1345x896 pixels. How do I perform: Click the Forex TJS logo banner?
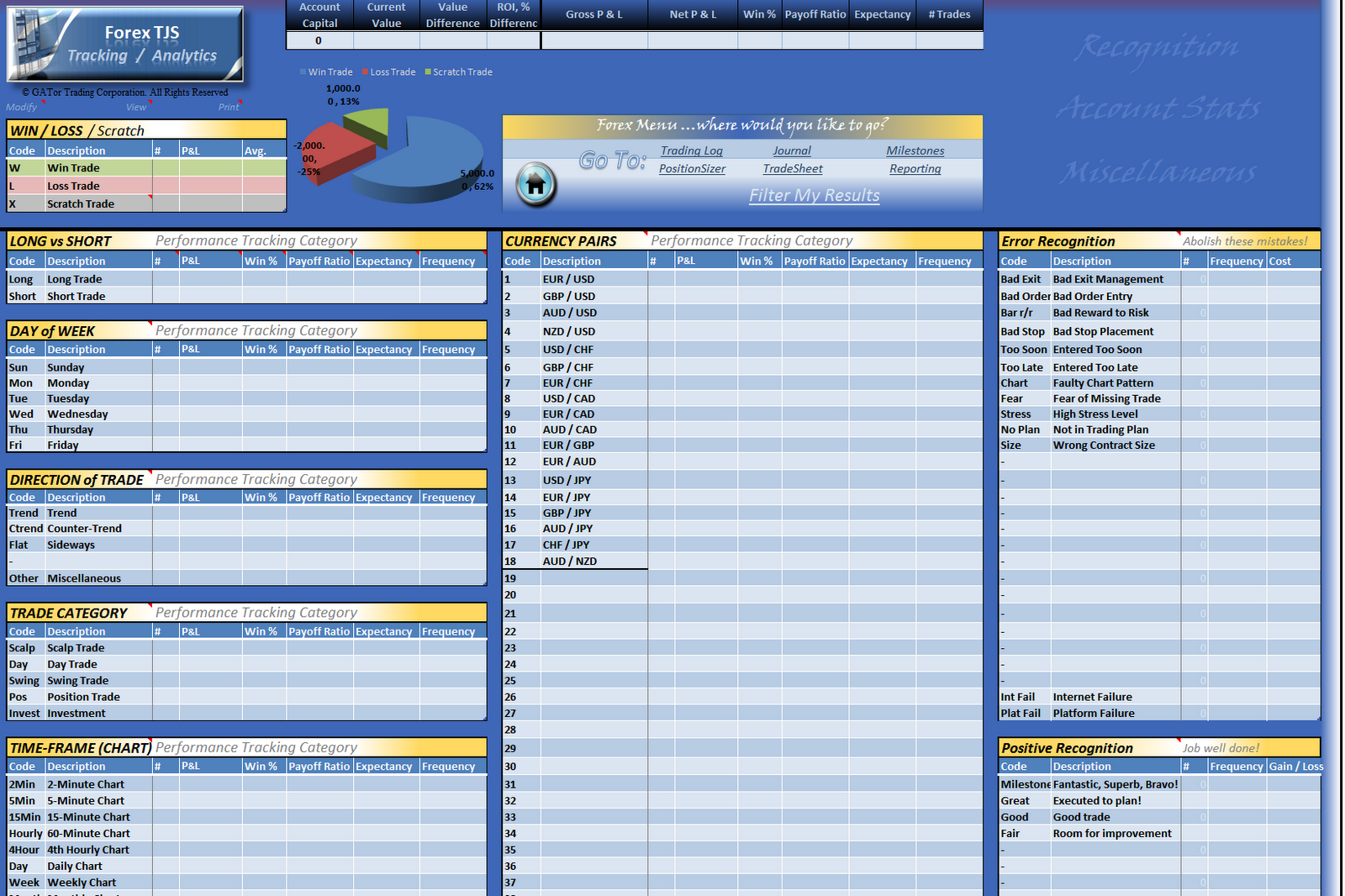click(124, 46)
